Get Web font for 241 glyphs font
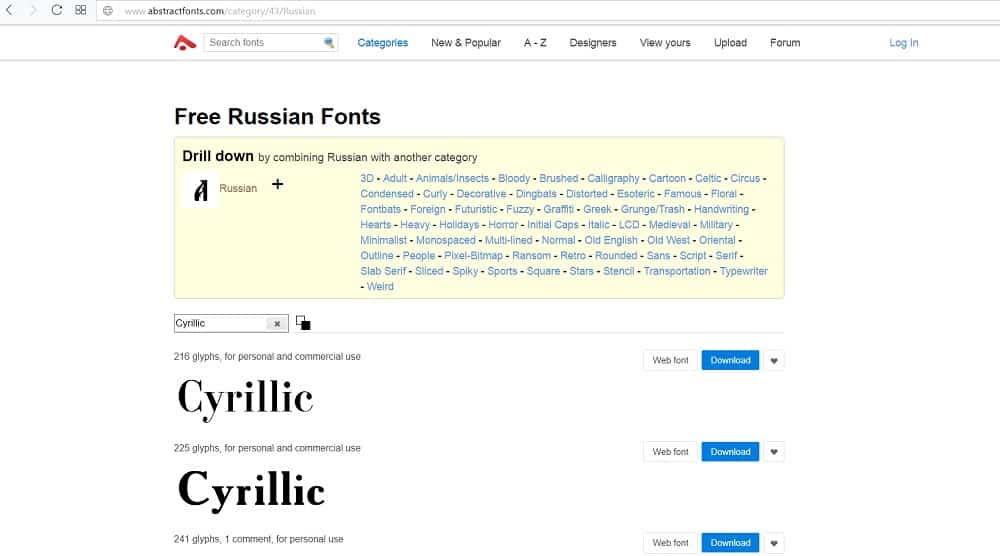The width and height of the screenshot is (1000, 556). point(670,543)
